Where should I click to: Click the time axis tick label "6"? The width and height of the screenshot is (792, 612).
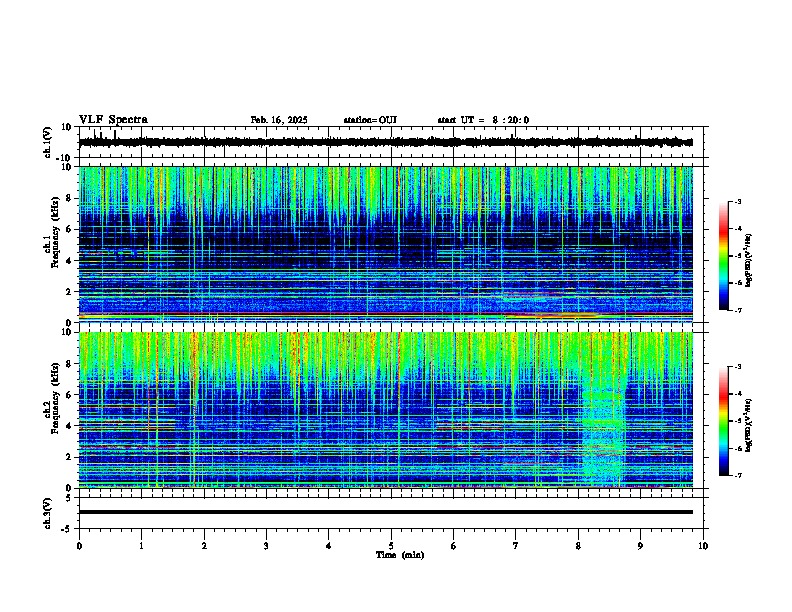(453, 546)
